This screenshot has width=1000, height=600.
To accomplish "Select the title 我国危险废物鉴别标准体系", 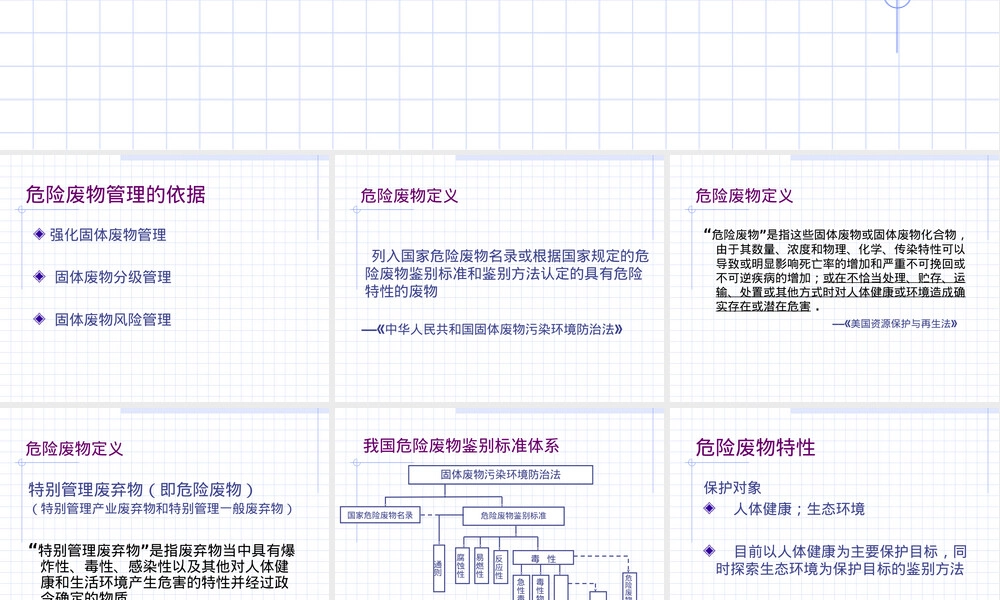I will pyautogui.click(x=461, y=446).
